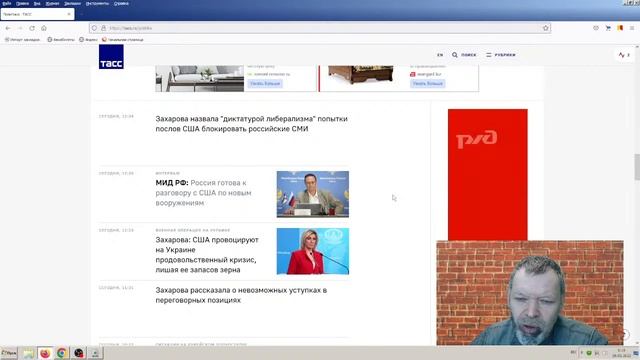This screenshot has height=360, width=640.
Task: Open the Инструменты menu
Action: pos(97,3)
